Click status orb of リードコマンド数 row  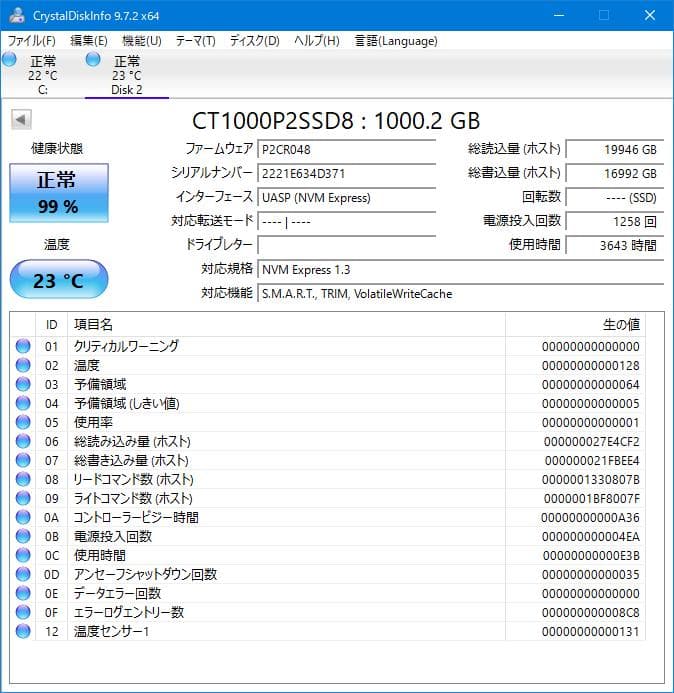click(x=23, y=479)
